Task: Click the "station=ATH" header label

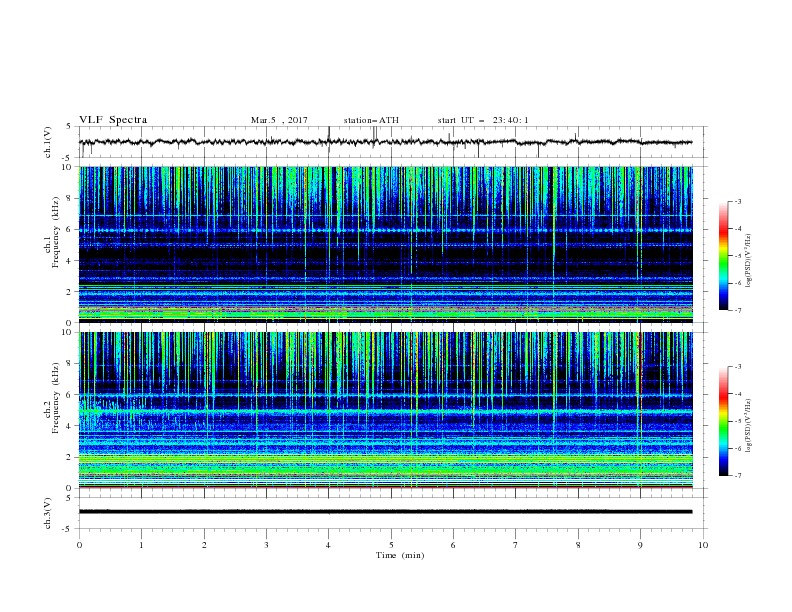Action: click(371, 120)
